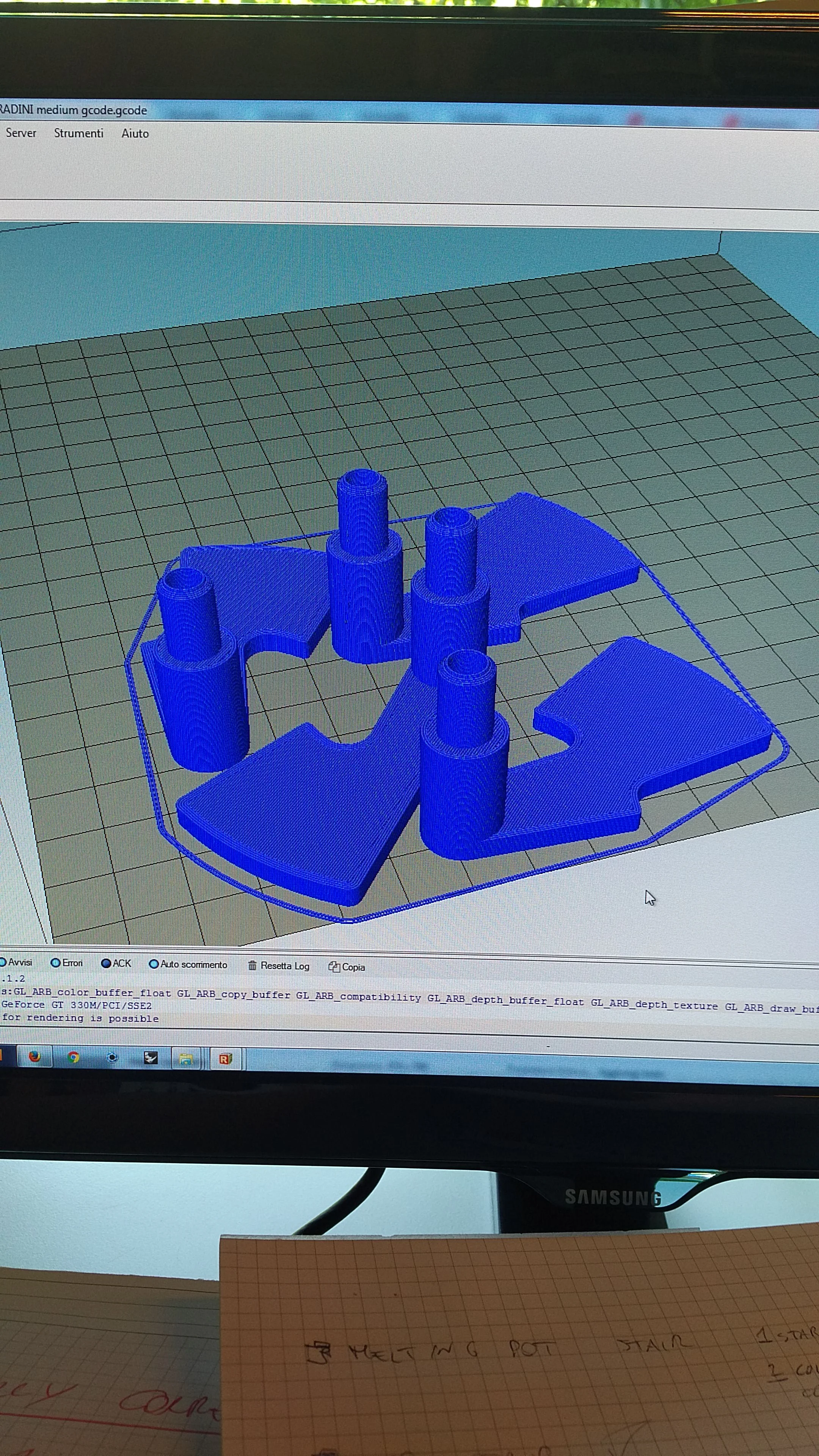819x1456 pixels.
Task: Click the Repetier-Host taskbar icon
Action: [226, 1059]
